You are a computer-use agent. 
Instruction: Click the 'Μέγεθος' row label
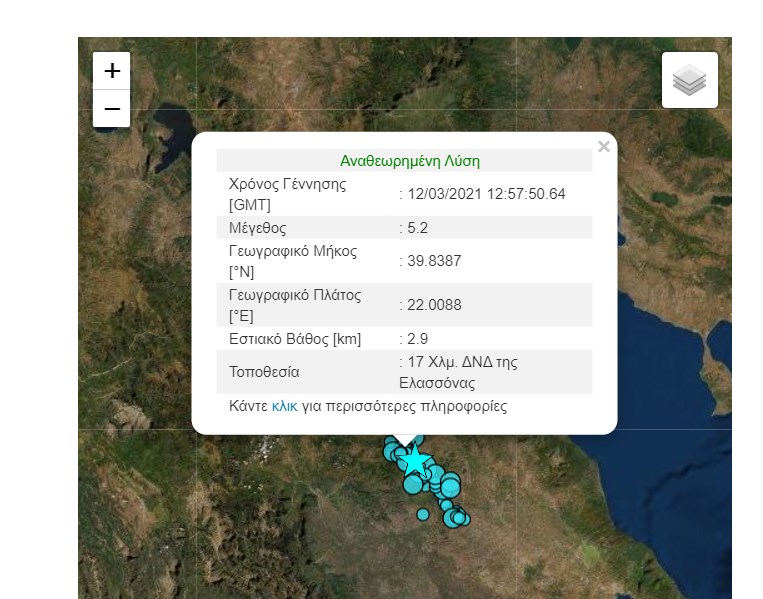tap(259, 228)
